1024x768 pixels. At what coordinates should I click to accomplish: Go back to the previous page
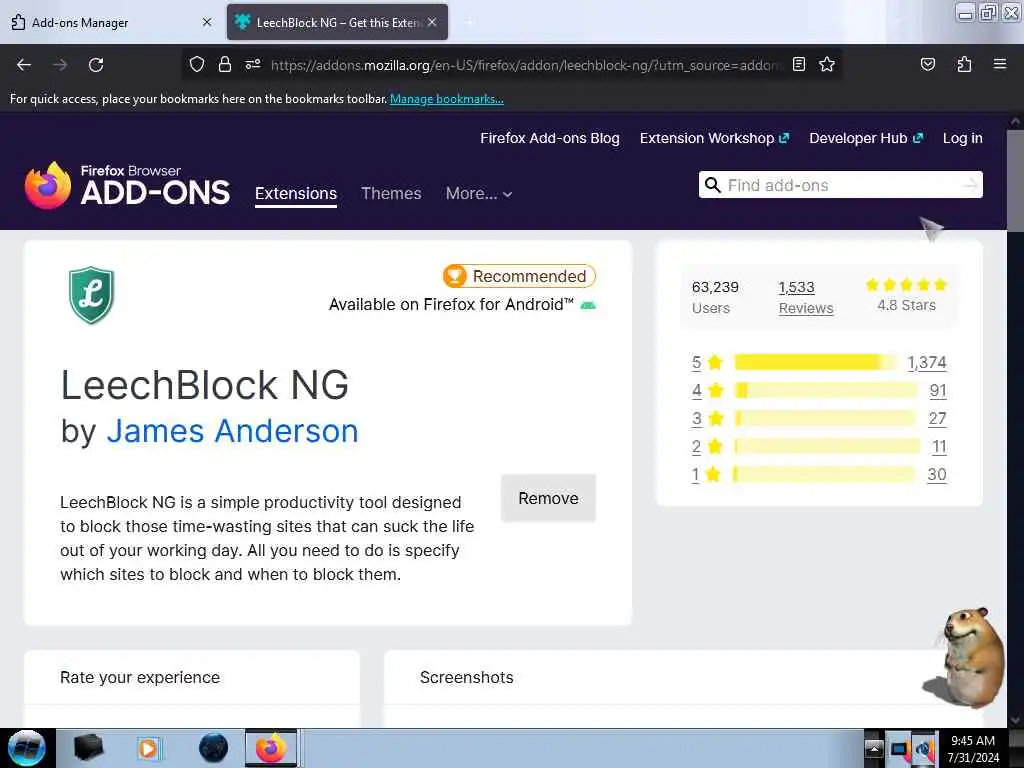pyautogui.click(x=24, y=65)
